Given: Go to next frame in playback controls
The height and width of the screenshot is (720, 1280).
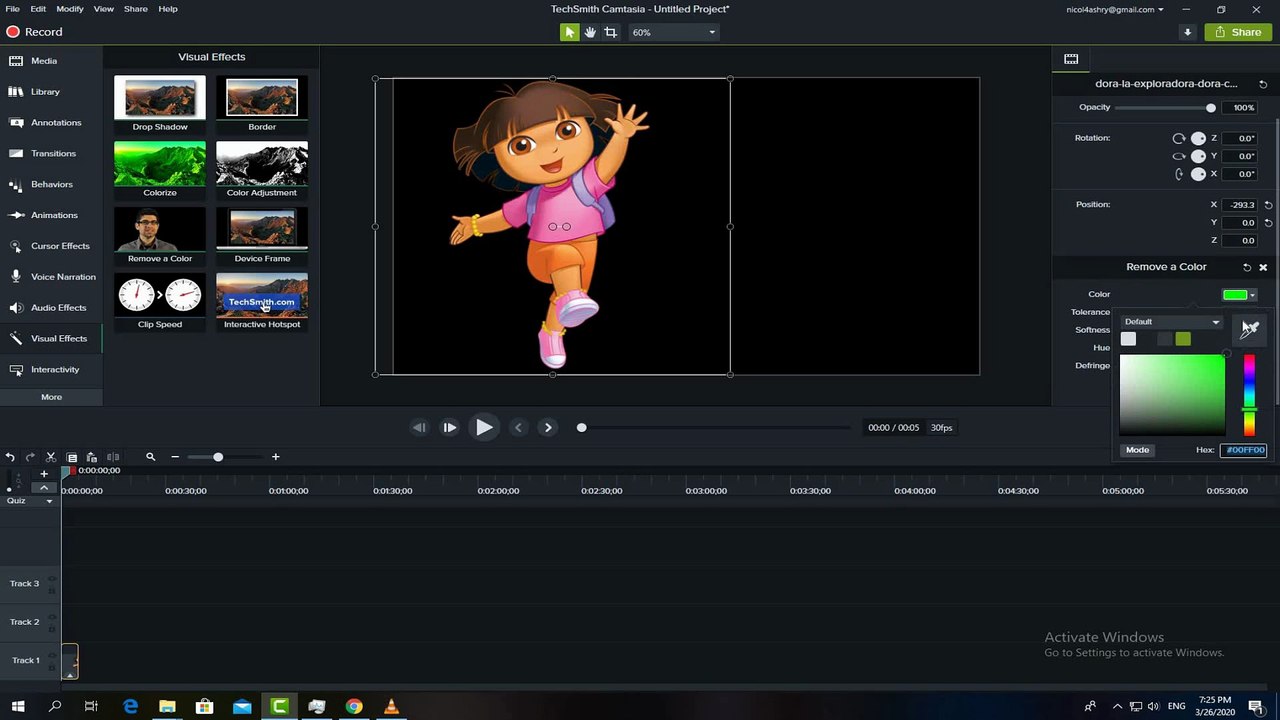Looking at the screenshot, I should point(450,427).
